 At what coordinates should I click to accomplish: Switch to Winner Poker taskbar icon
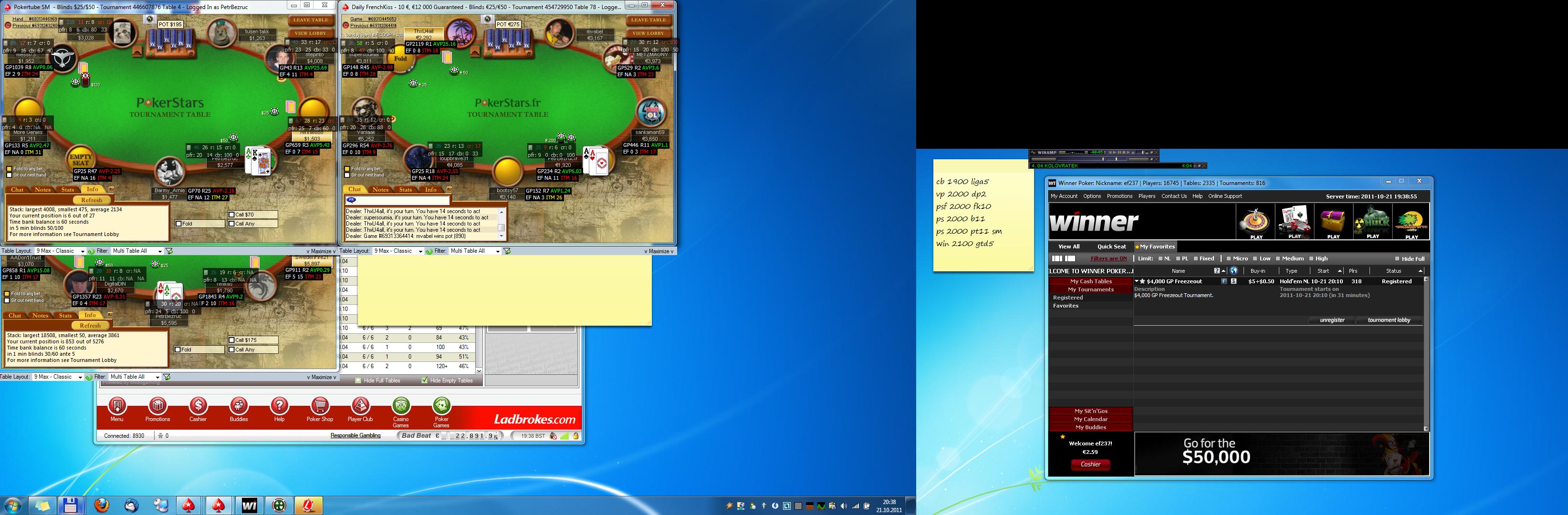(x=250, y=505)
